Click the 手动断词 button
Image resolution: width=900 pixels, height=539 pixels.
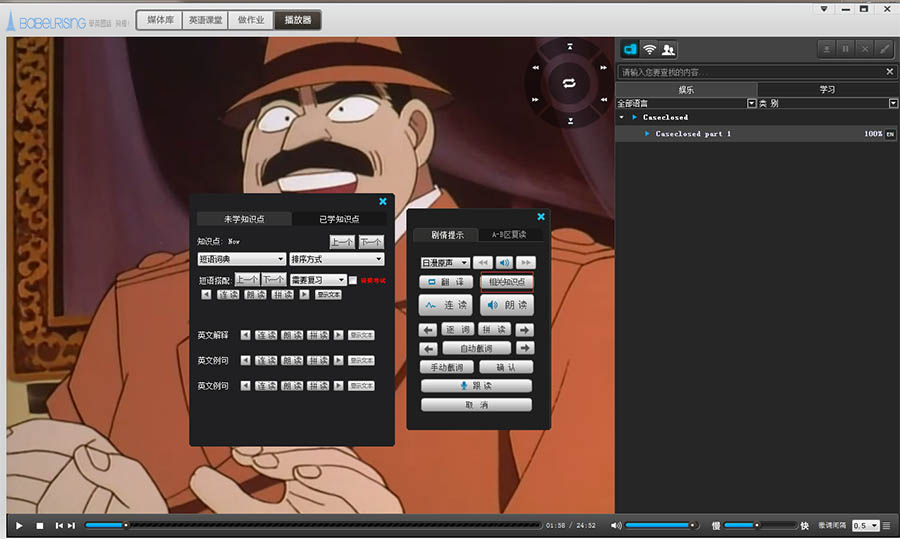447,367
